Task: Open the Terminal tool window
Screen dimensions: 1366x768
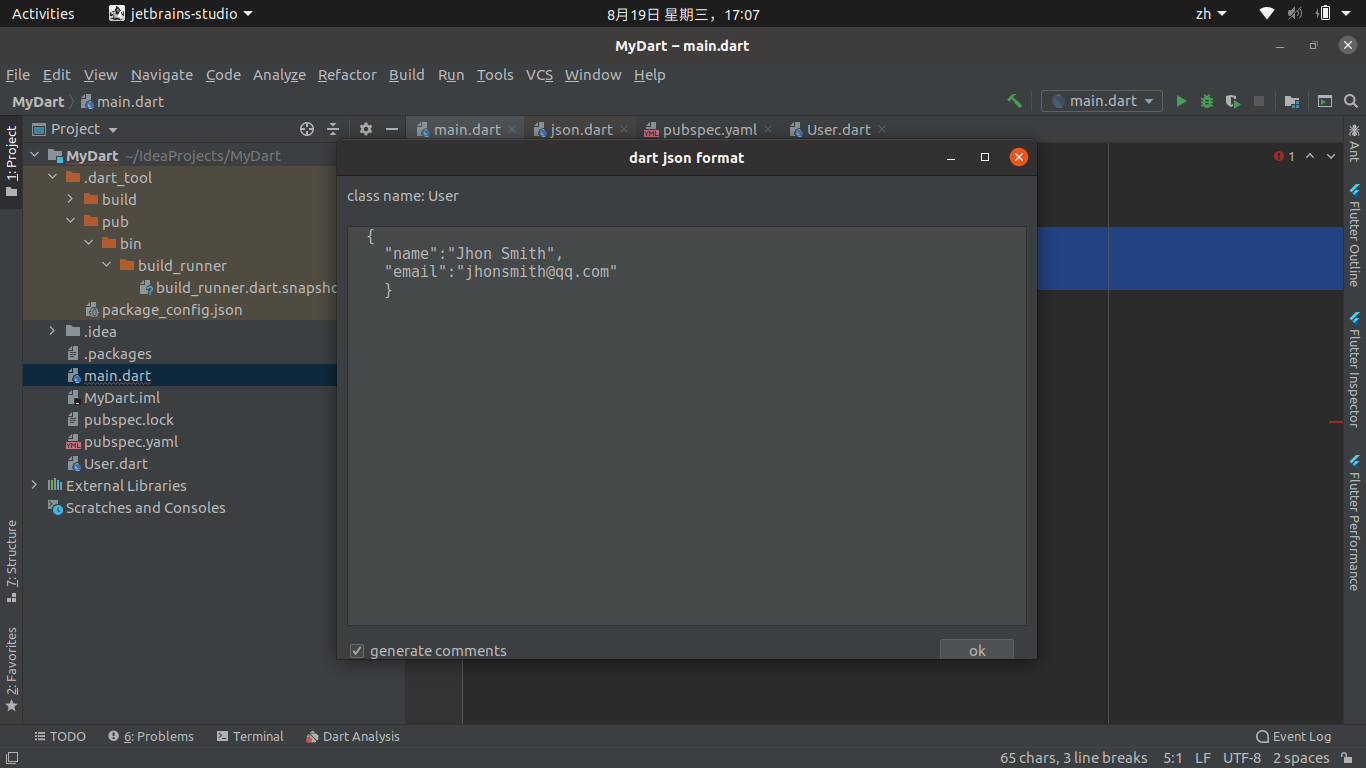Action: 250,737
